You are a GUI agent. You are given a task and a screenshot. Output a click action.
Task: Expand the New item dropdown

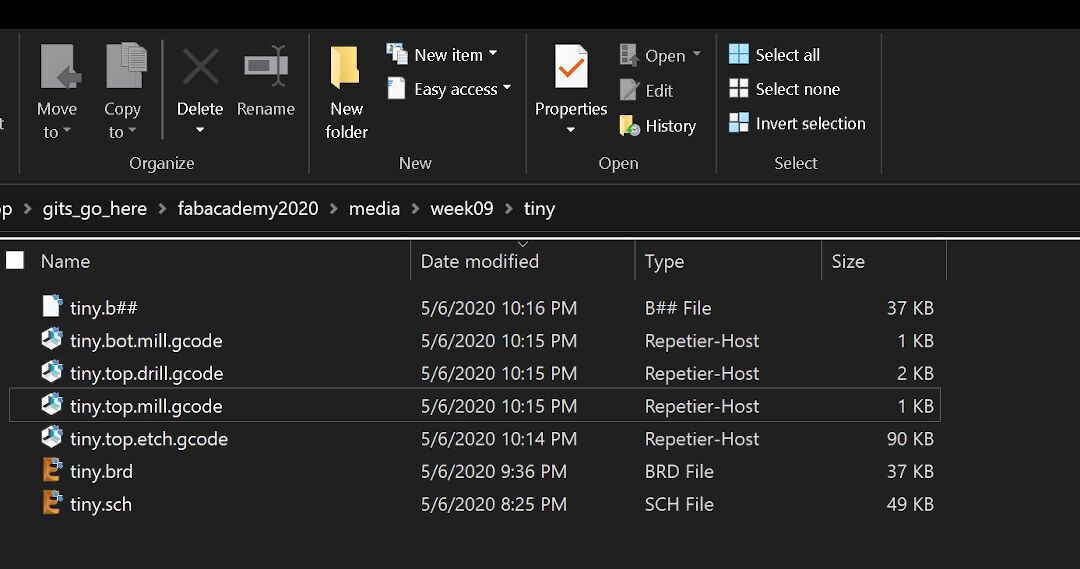click(x=492, y=55)
